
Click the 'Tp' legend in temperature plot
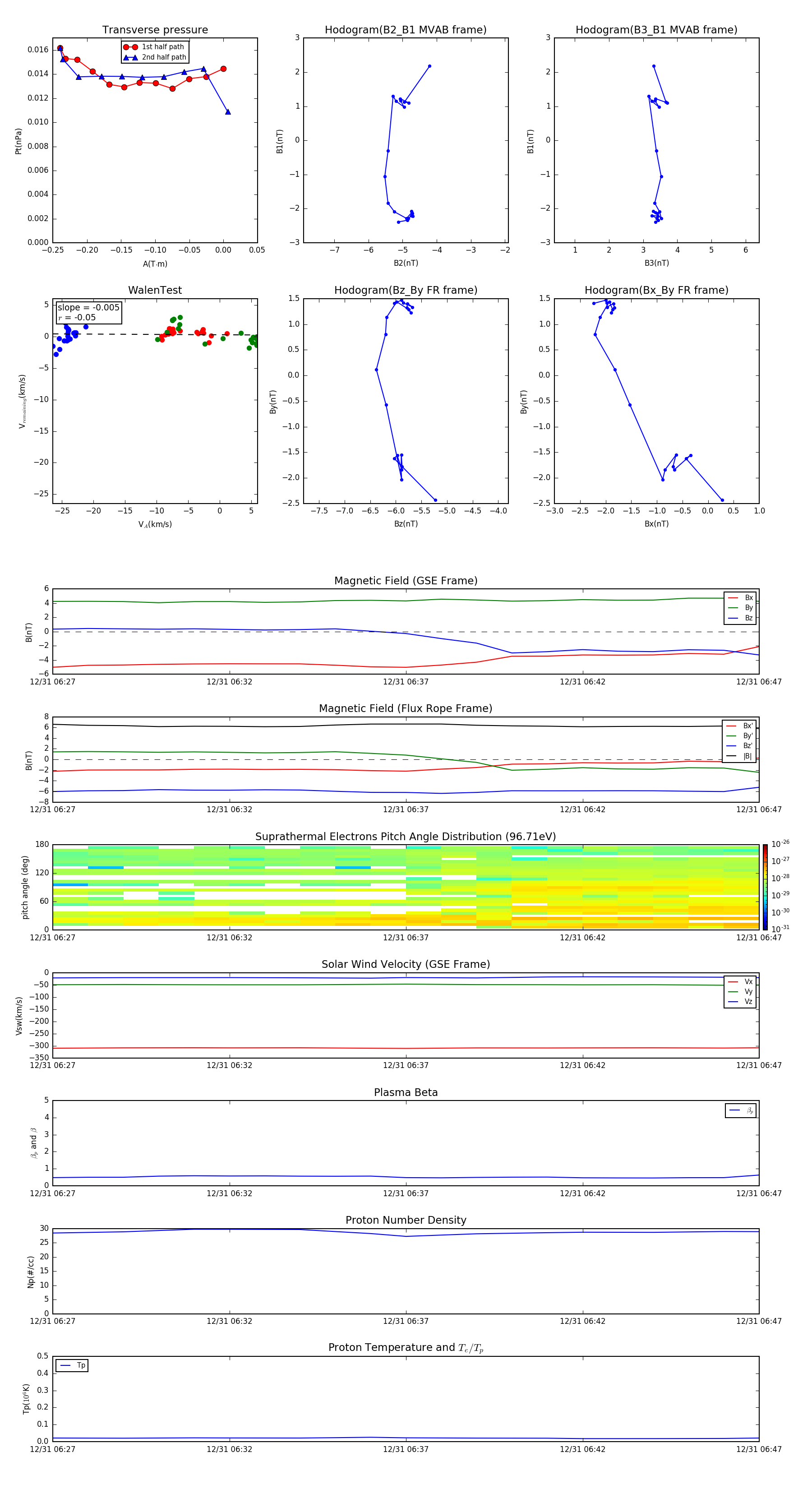72,1365
